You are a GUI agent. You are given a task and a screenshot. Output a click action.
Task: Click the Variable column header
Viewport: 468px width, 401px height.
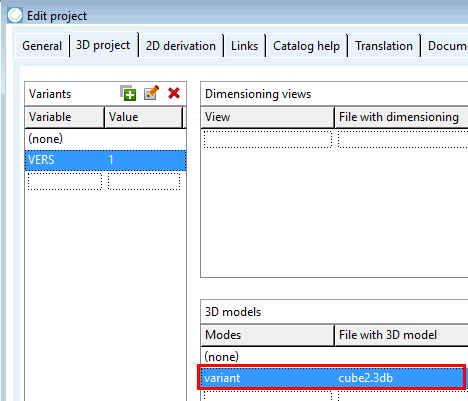click(x=65, y=117)
